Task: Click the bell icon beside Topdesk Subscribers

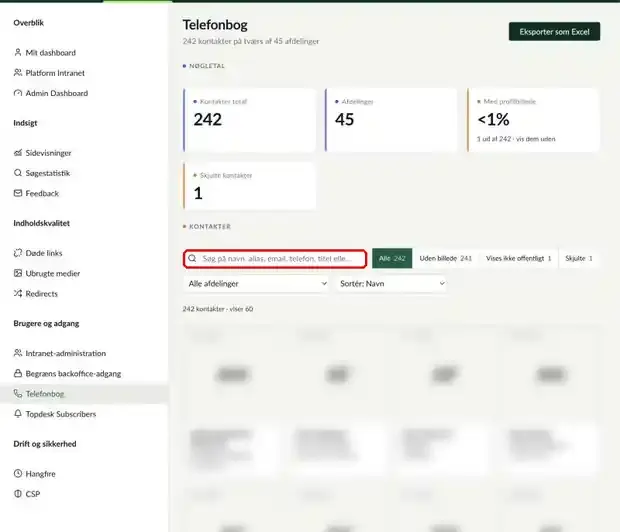Action: pos(18,414)
